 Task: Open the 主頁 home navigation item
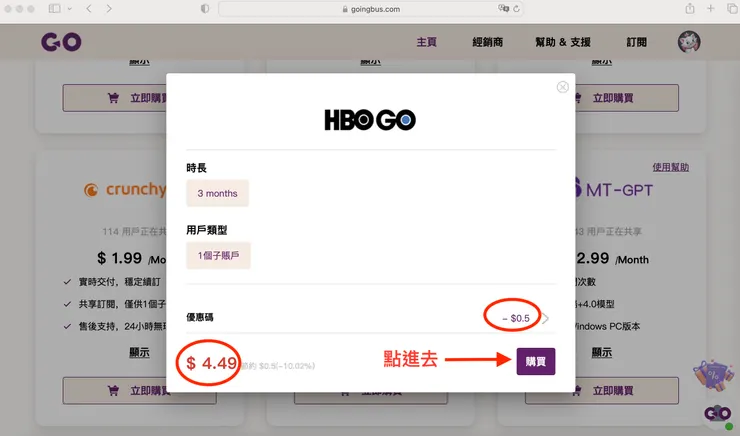coord(426,42)
